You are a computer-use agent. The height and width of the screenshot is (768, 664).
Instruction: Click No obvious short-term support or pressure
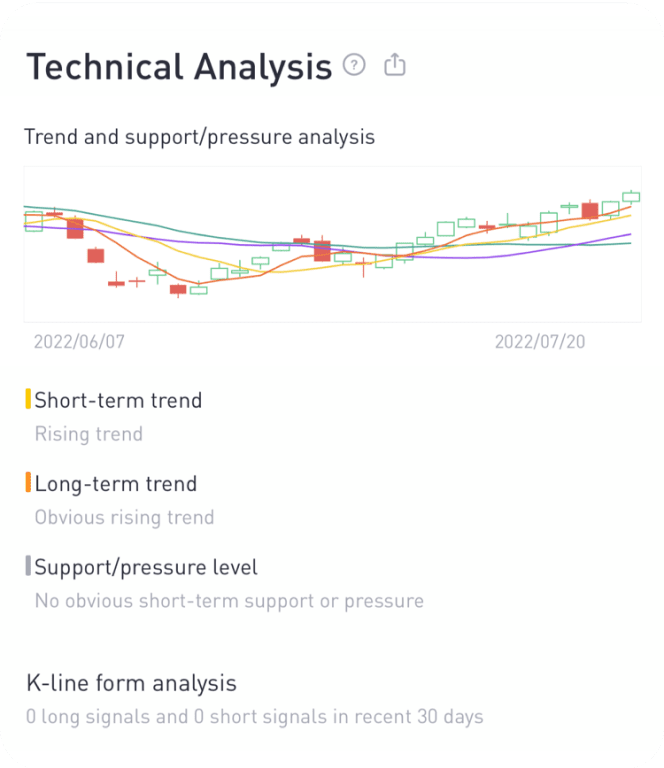click(229, 601)
